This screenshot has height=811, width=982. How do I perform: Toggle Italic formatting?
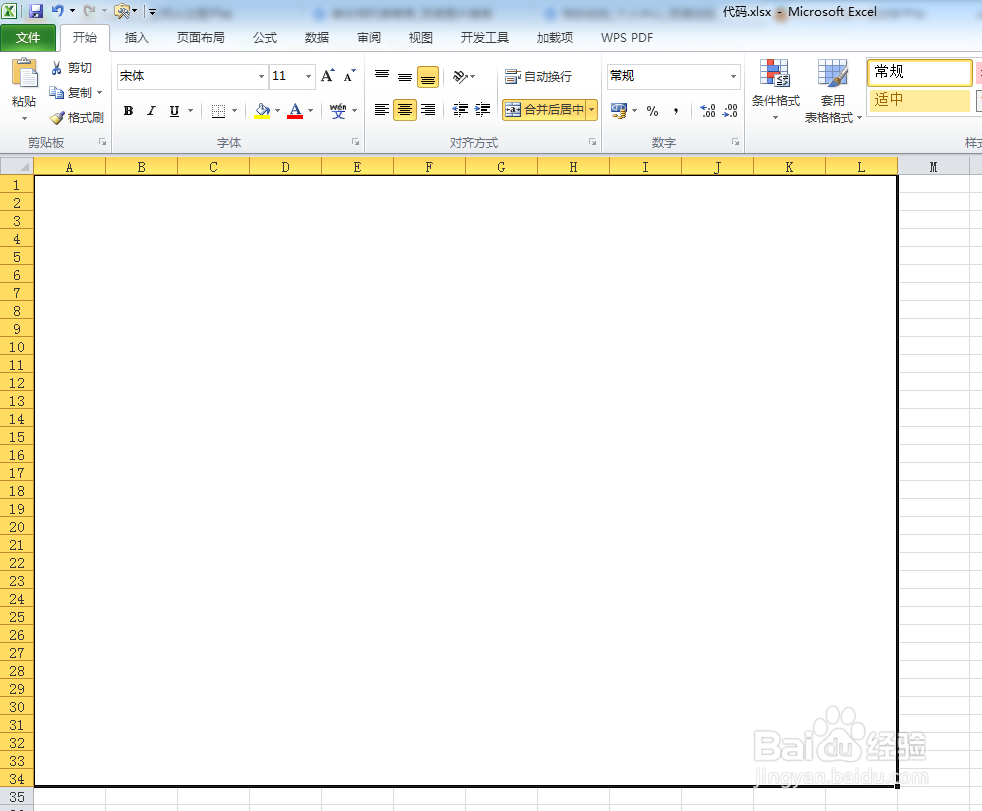pos(151,111)
